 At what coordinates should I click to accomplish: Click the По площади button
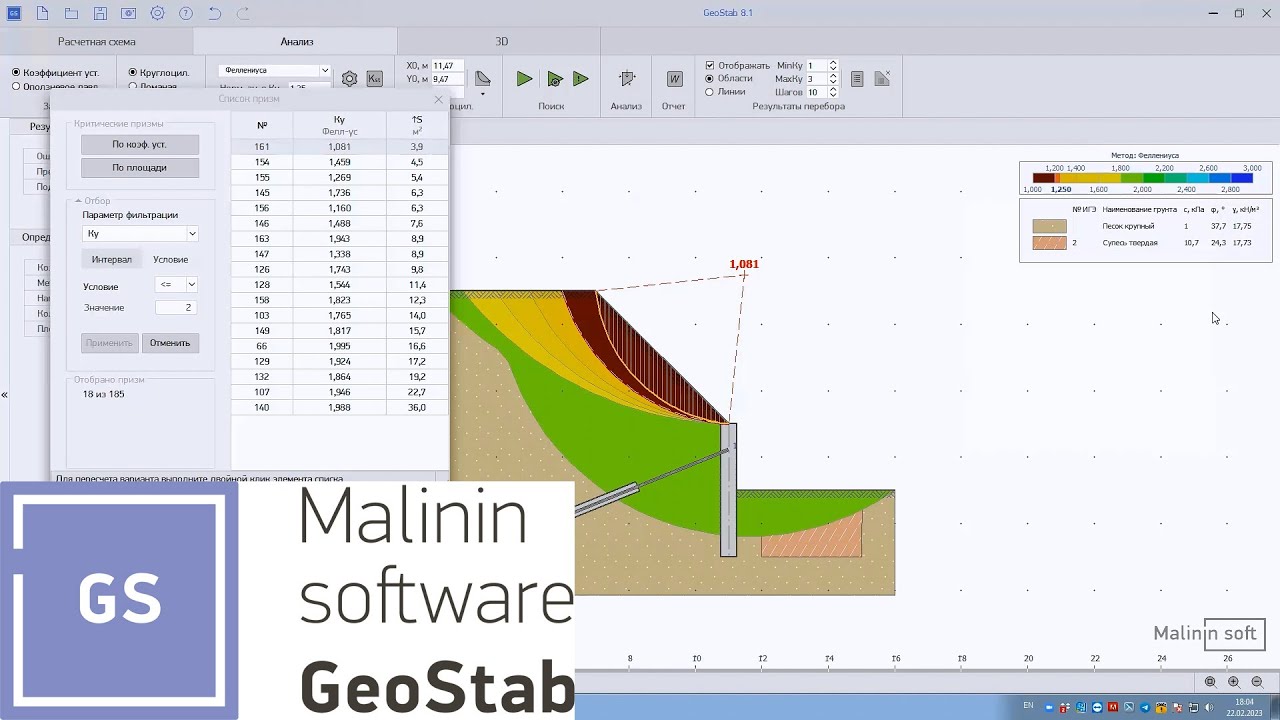140,168
